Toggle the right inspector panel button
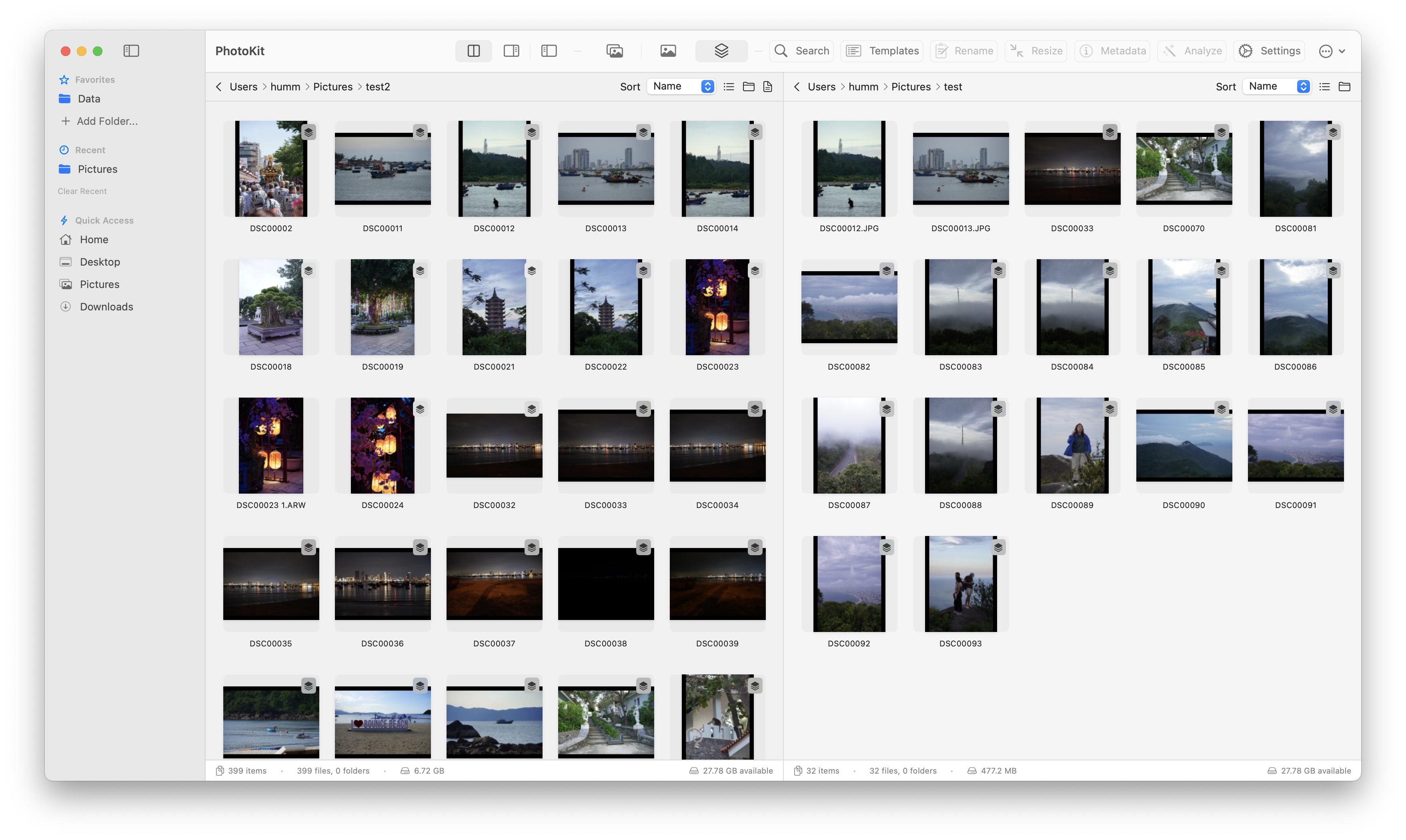 511,51
